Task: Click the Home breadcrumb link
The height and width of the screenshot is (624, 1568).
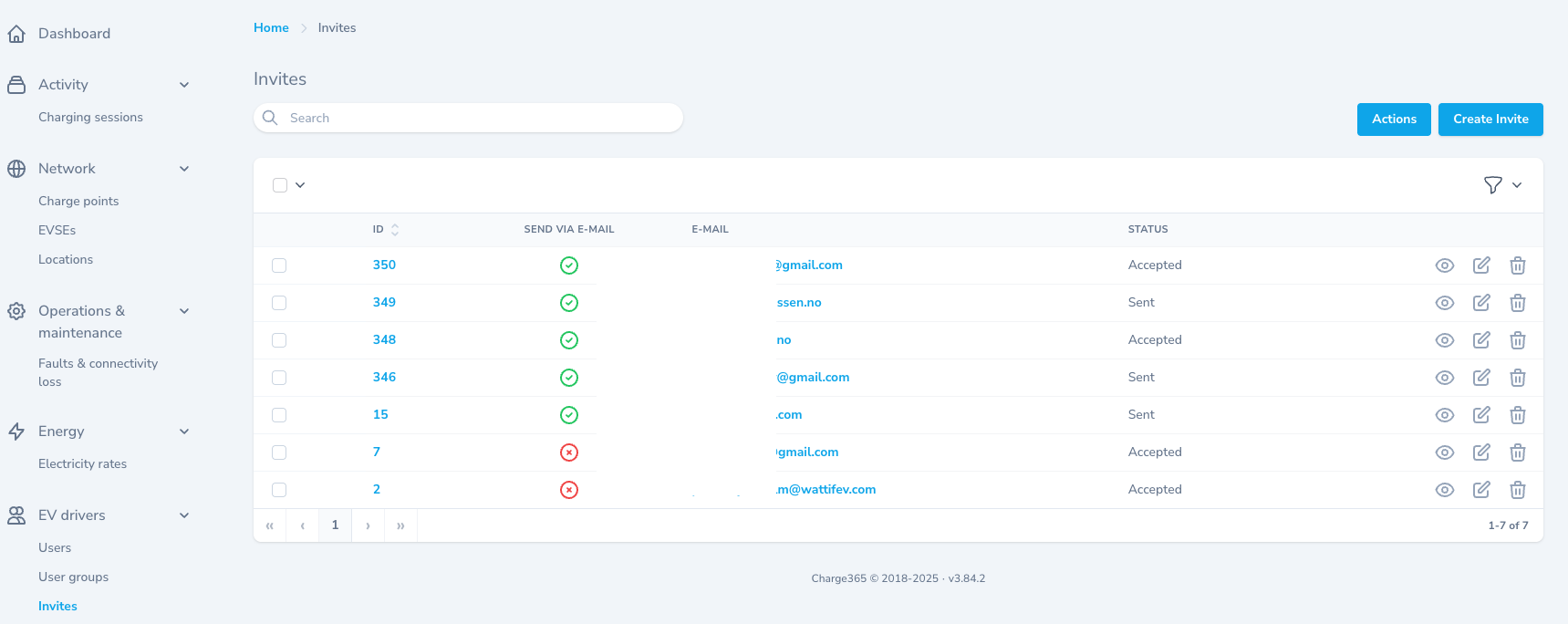Action: coord(271,28)
